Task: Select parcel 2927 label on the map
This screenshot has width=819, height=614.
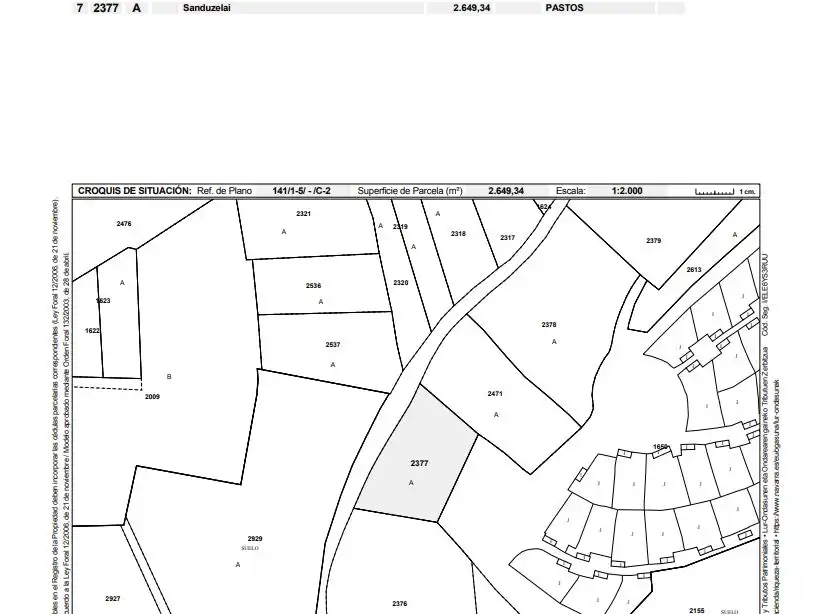Action: pos(113,599)
